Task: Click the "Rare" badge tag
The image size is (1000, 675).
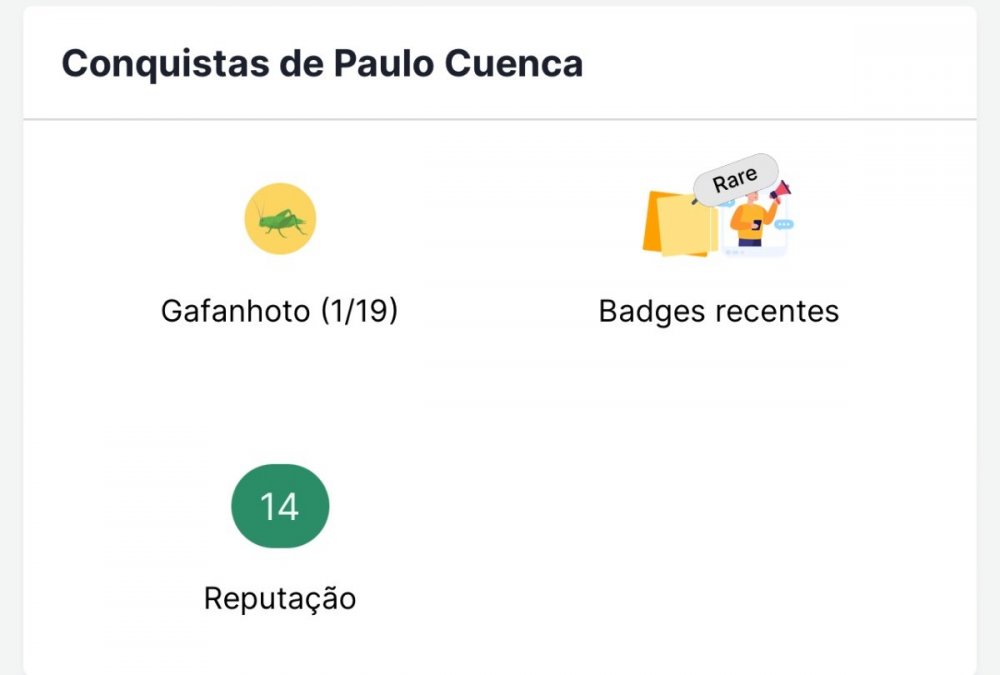Action: tap(735, 181)
